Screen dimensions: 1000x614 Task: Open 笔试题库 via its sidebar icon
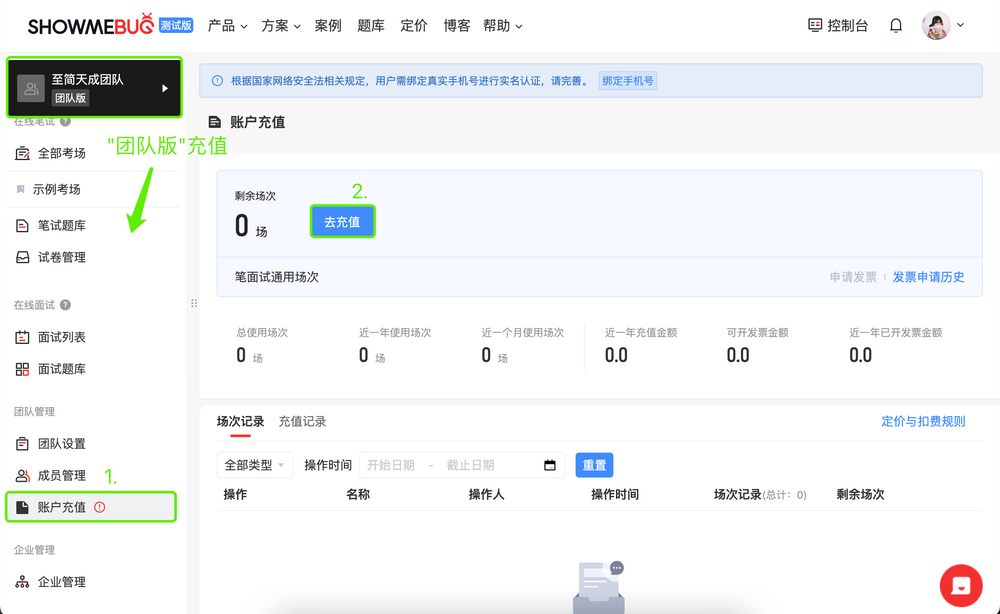(x=24, y=225)
